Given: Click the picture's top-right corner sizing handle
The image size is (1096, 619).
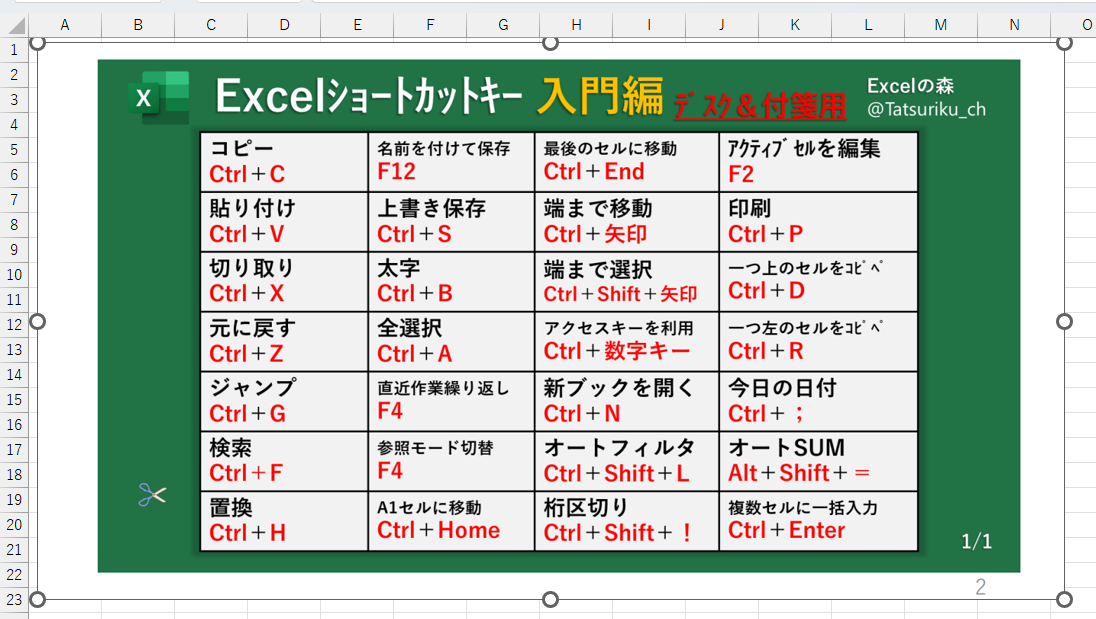Looking at the screenshot, I should pos(1065,43).
